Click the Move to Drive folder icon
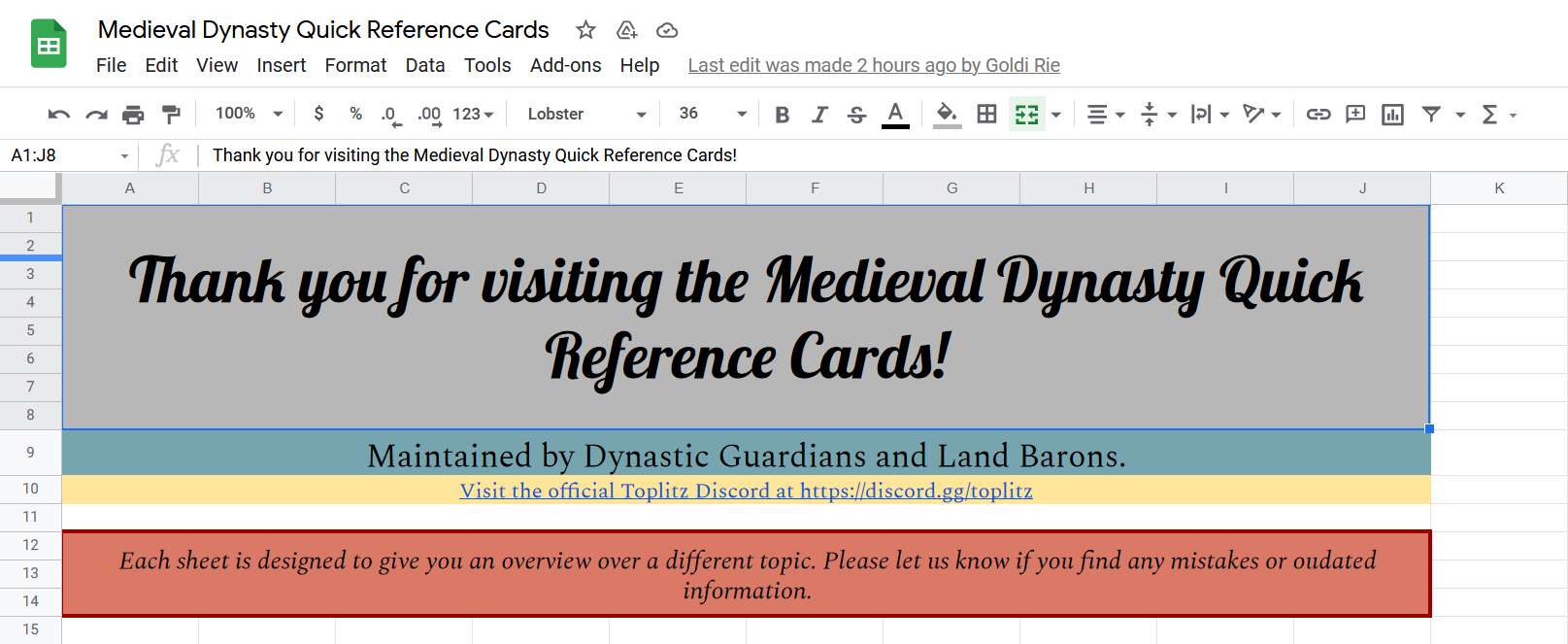This screenshot has width=1568, height=644. (627, 30)
